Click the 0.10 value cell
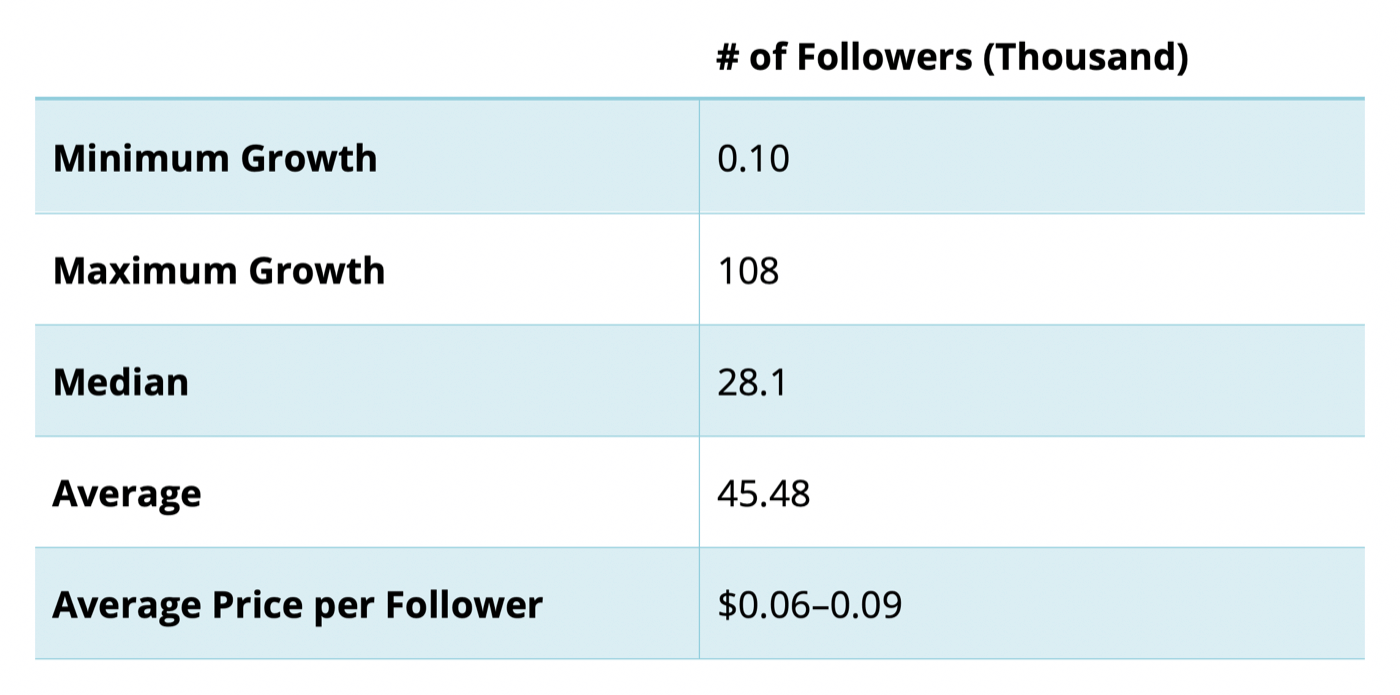The width and height of the screenshot is (1400, 695). click(753, 159)
